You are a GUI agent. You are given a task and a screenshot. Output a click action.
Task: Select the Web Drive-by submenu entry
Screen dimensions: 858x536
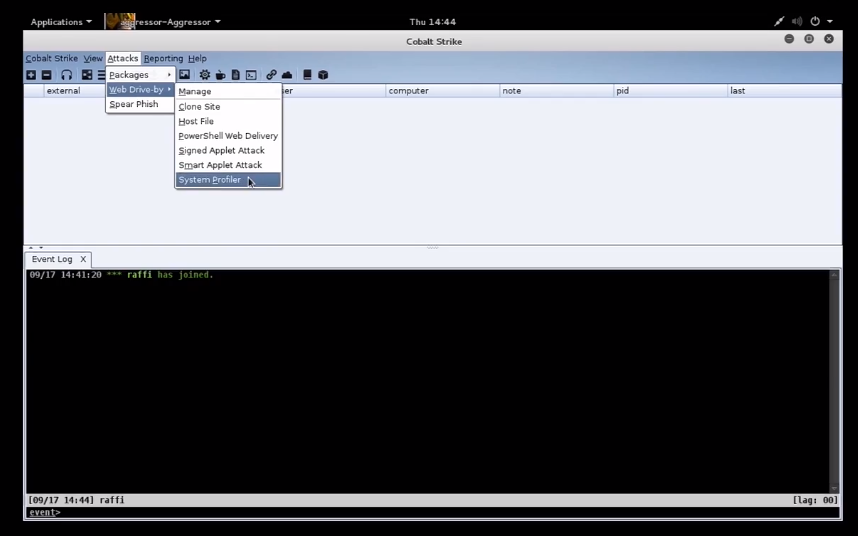coord(140,90)
